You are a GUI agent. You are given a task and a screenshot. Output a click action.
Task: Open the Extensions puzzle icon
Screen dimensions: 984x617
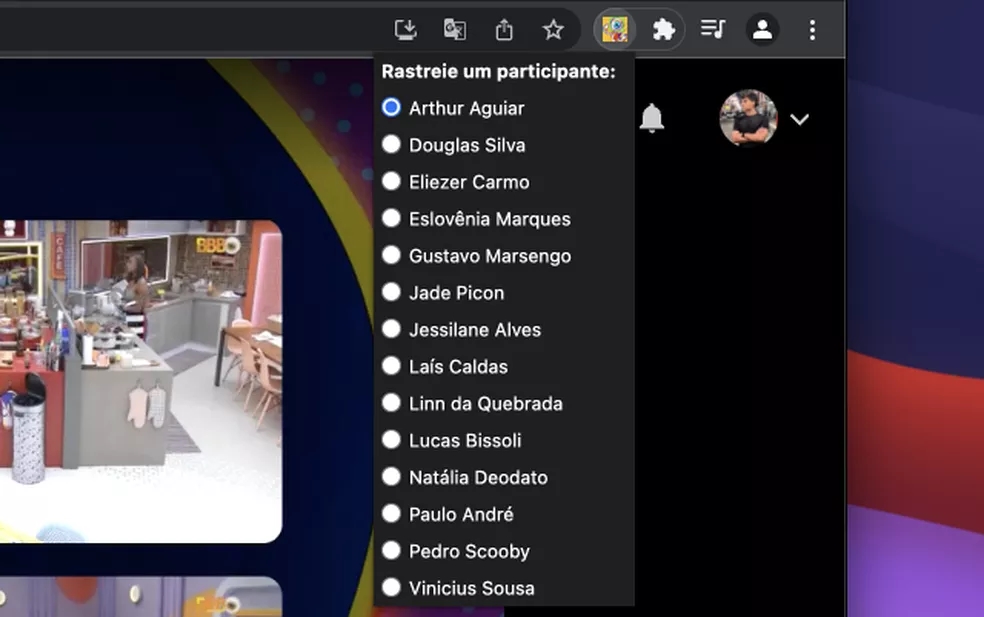[663, 30]
